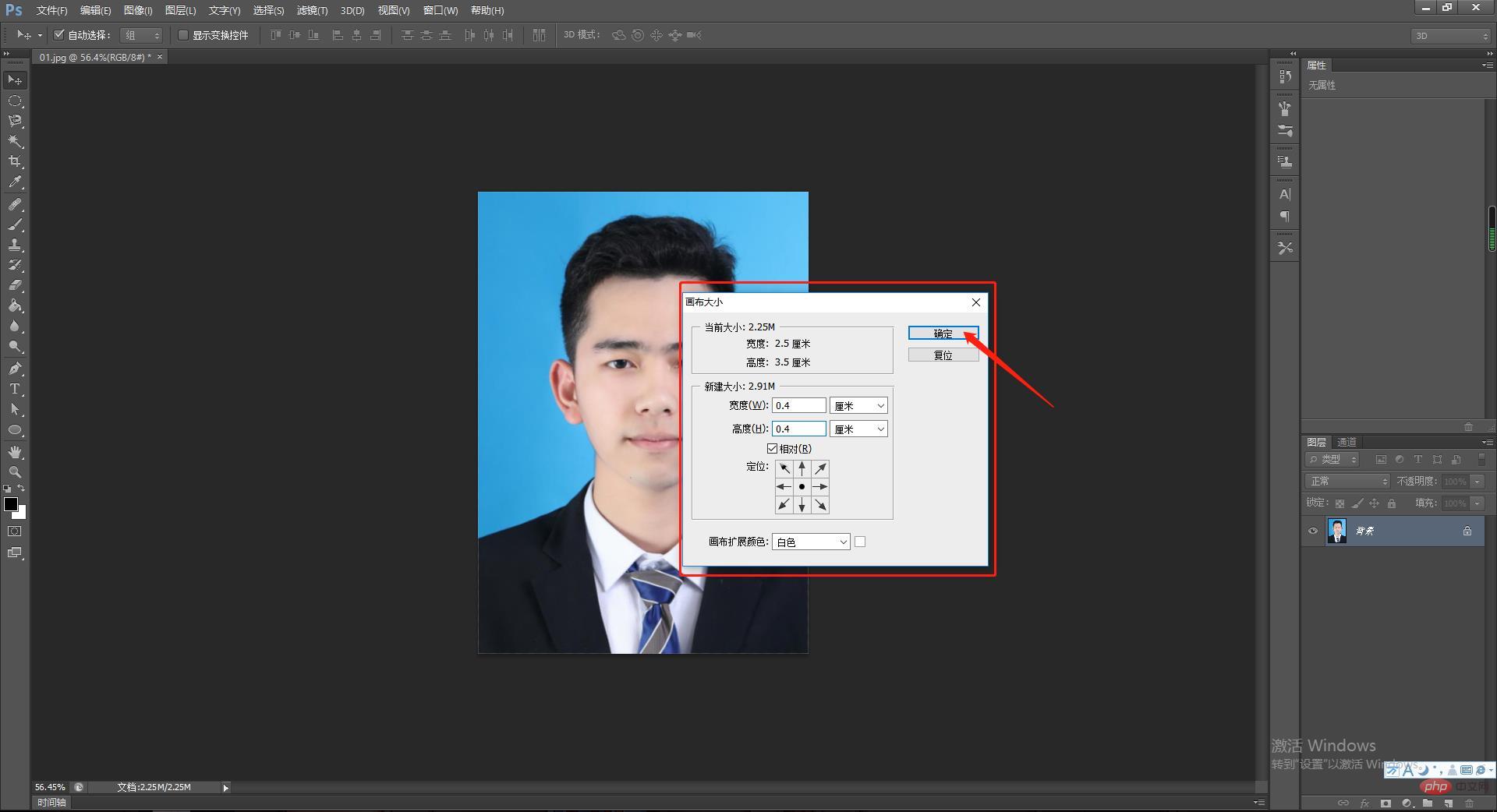1497x812 pixels.
Task: Open the layer filter 类型 dropdown
Action: tap(1332, 459)
